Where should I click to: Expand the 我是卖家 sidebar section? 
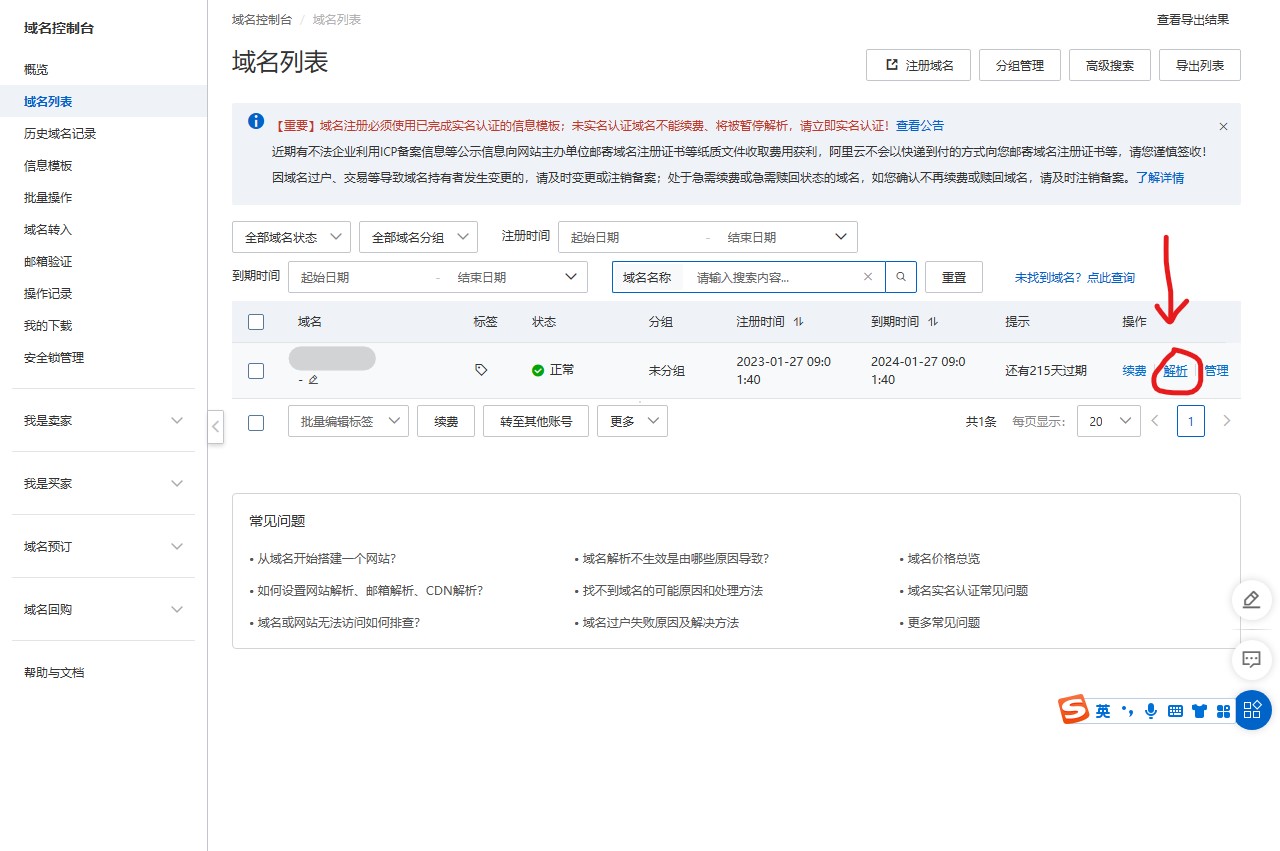tap(104, 421)
